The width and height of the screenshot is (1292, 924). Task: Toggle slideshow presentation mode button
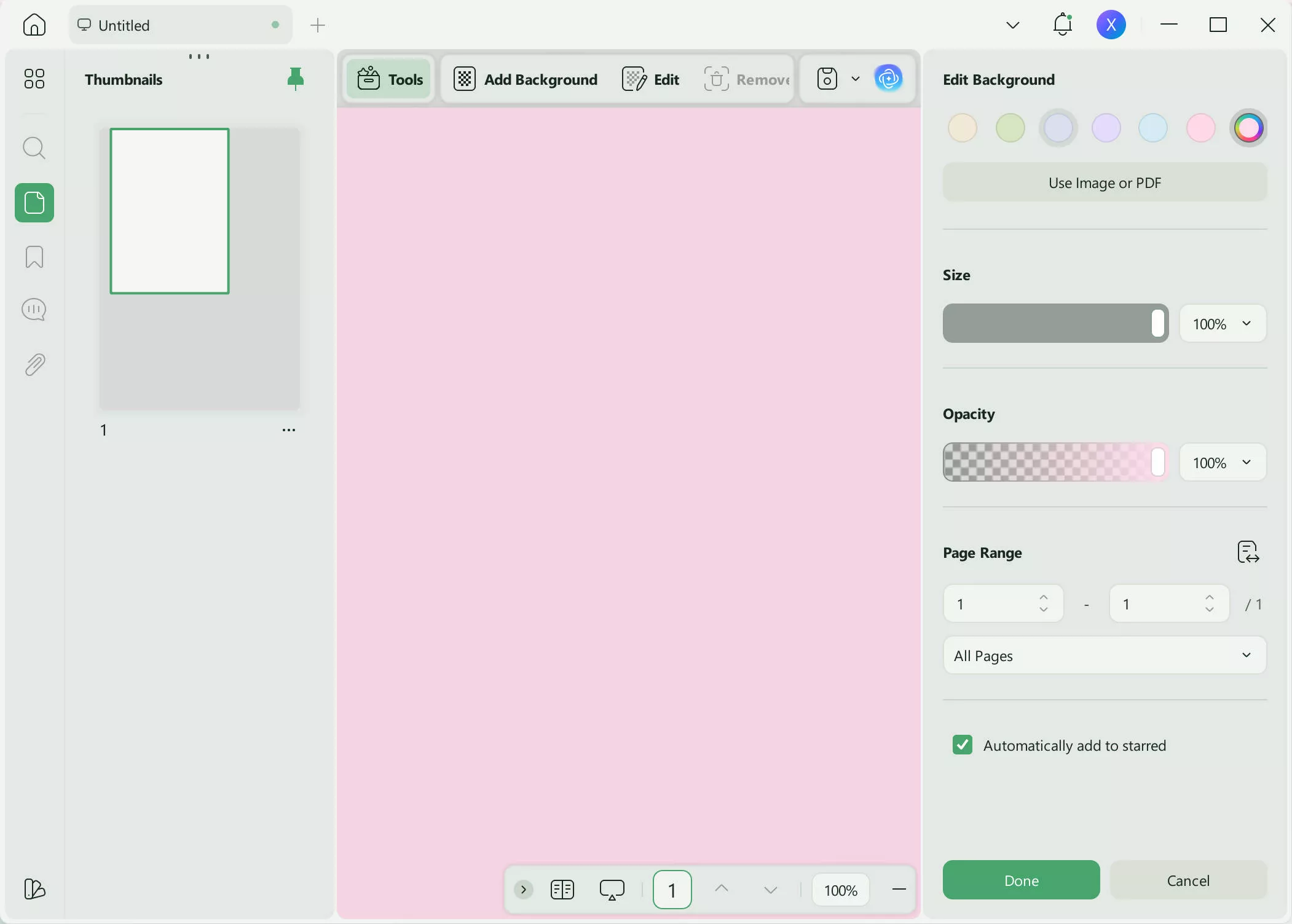pos(612,890)
